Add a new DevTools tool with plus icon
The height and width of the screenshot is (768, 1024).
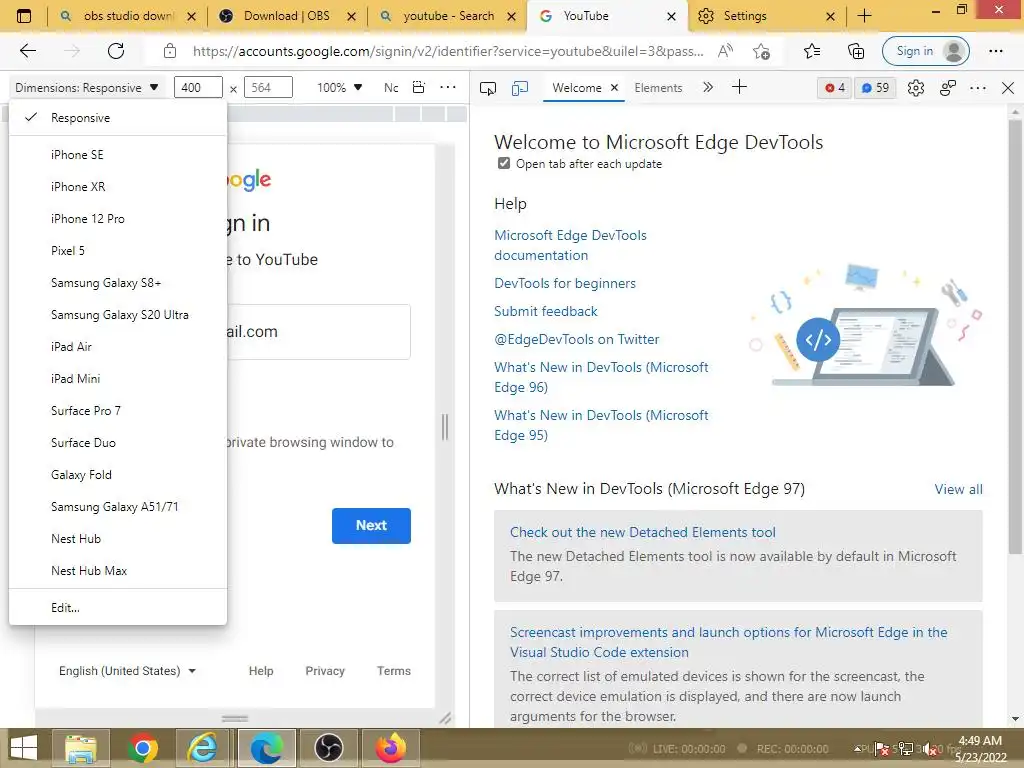(739, 88)
